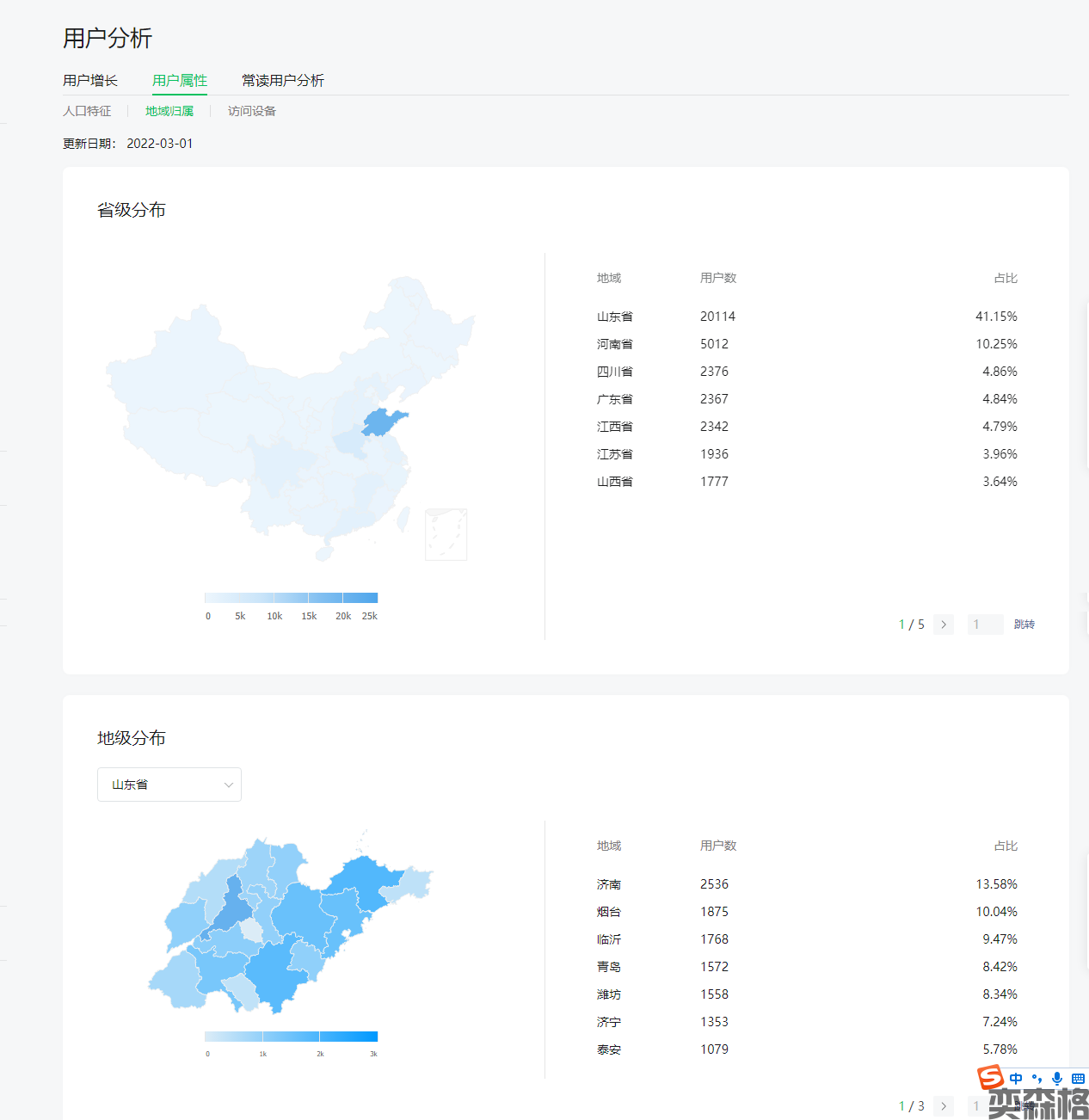The image size is (1089, 1120).
Task: Click 跳转 link in province pagination
Action: [1024, 625]
